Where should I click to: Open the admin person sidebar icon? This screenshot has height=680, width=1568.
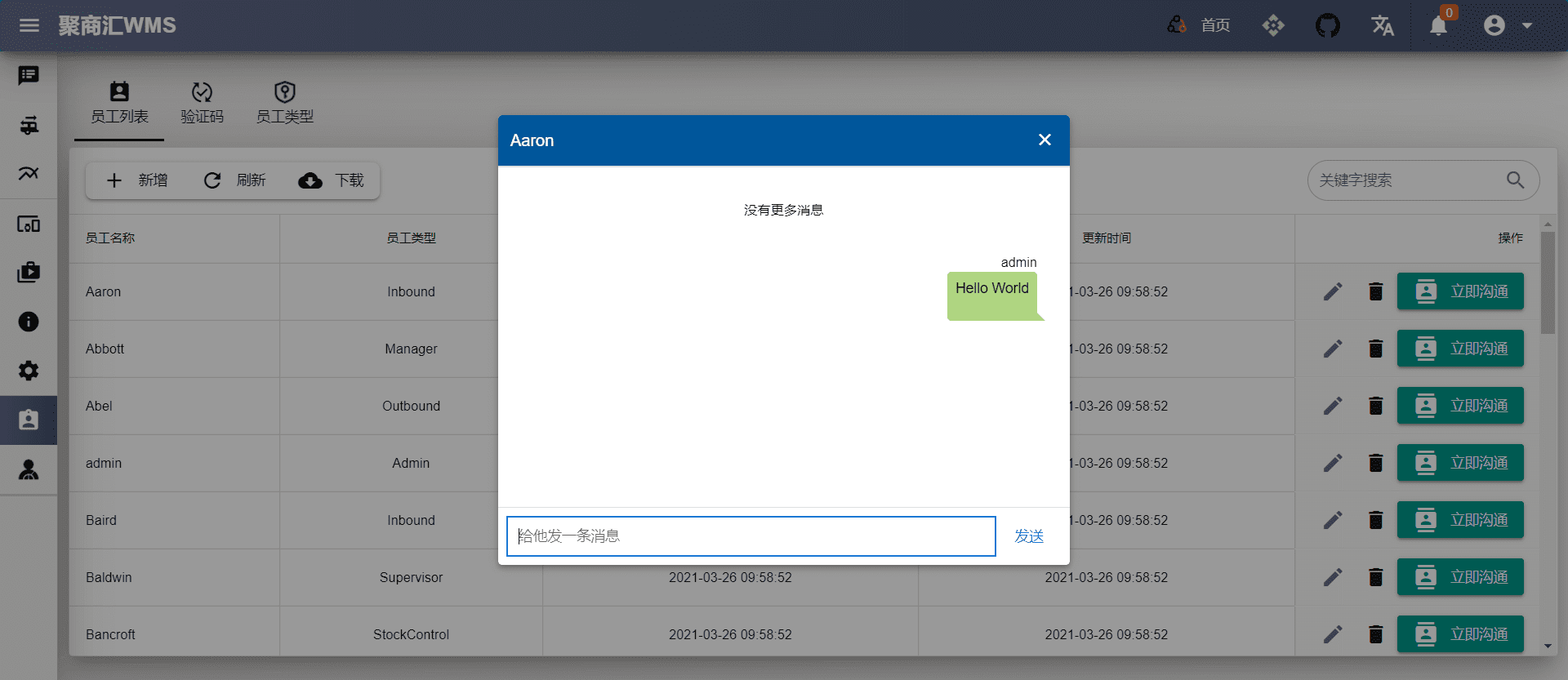(x=29, y=469)
